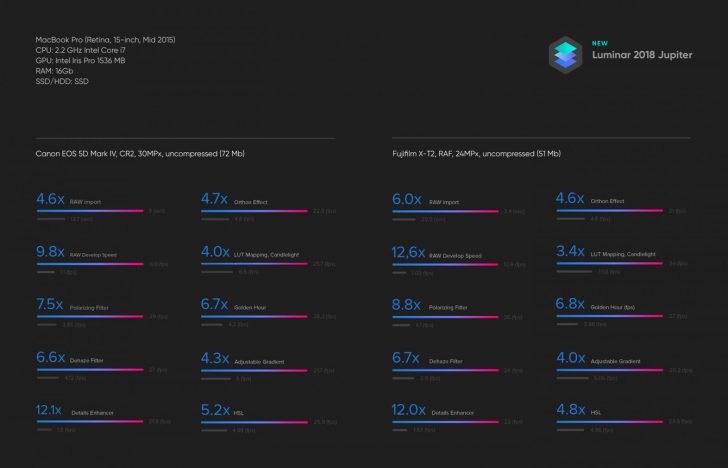The width and height of the screenshot is (728, 468).
Task: Click the 3.4x LUT Mapping value
Action: click(570, 253)
